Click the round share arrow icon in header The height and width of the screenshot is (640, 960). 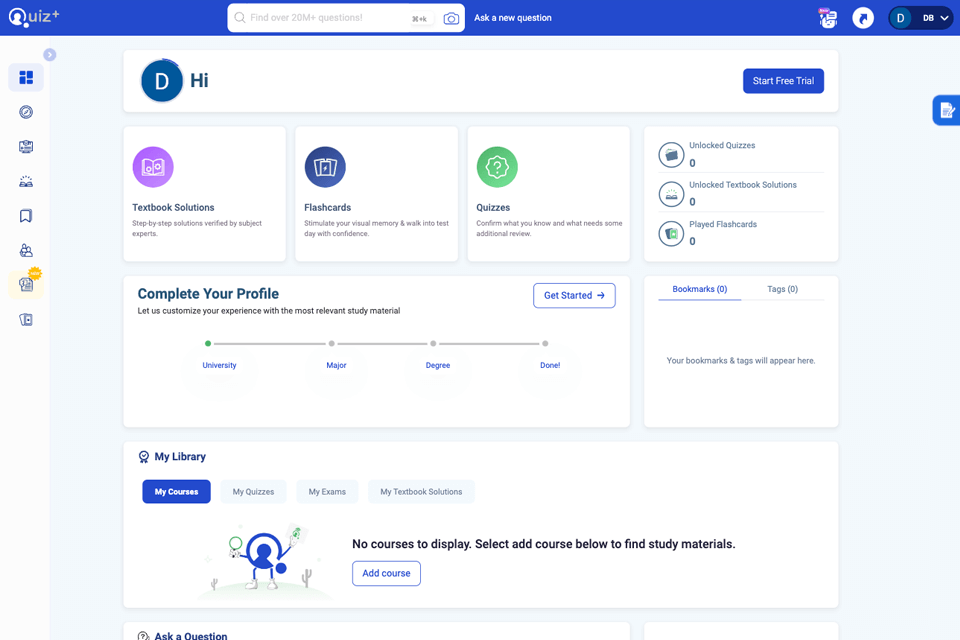click(863, 18)
